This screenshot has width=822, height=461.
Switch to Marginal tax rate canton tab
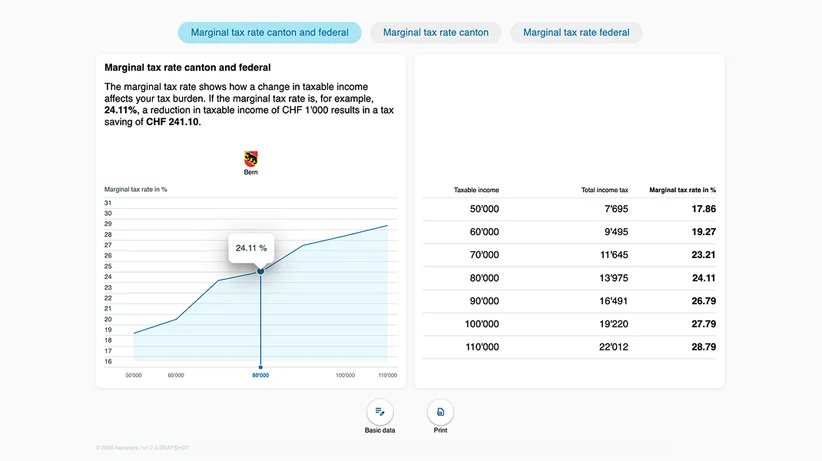point(436,33)
